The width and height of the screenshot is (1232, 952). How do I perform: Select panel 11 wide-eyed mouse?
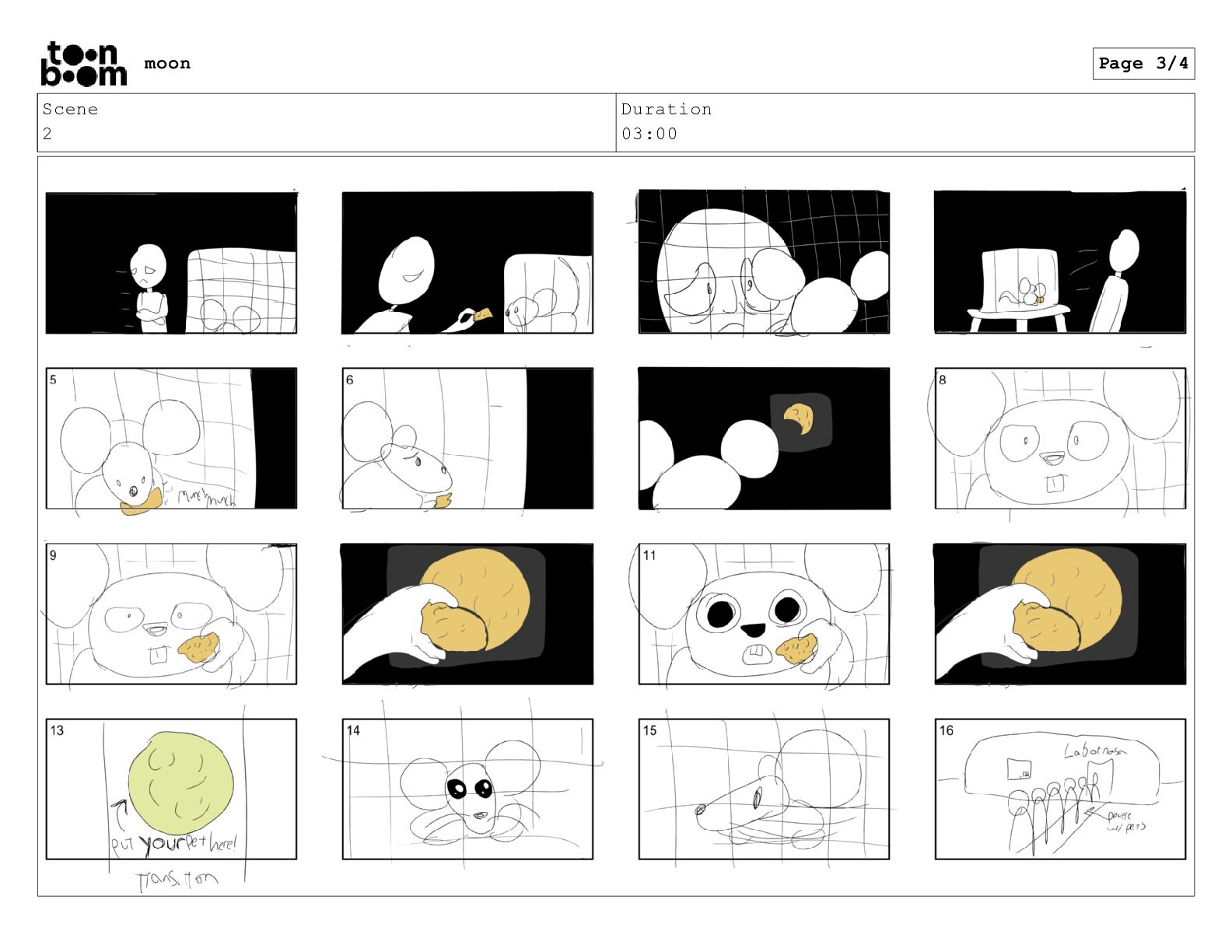[x=764, y=614]
